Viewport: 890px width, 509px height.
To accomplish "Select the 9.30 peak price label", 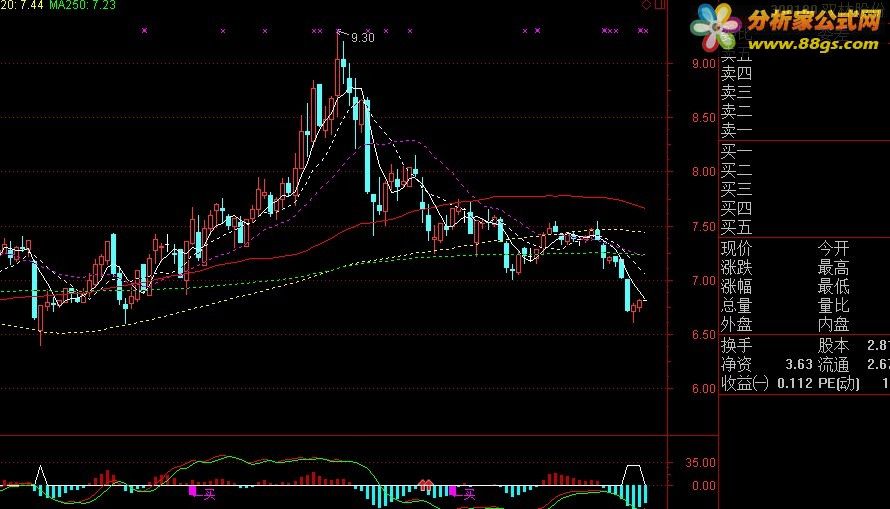I will pyautogui.click(x=363, y=38).
